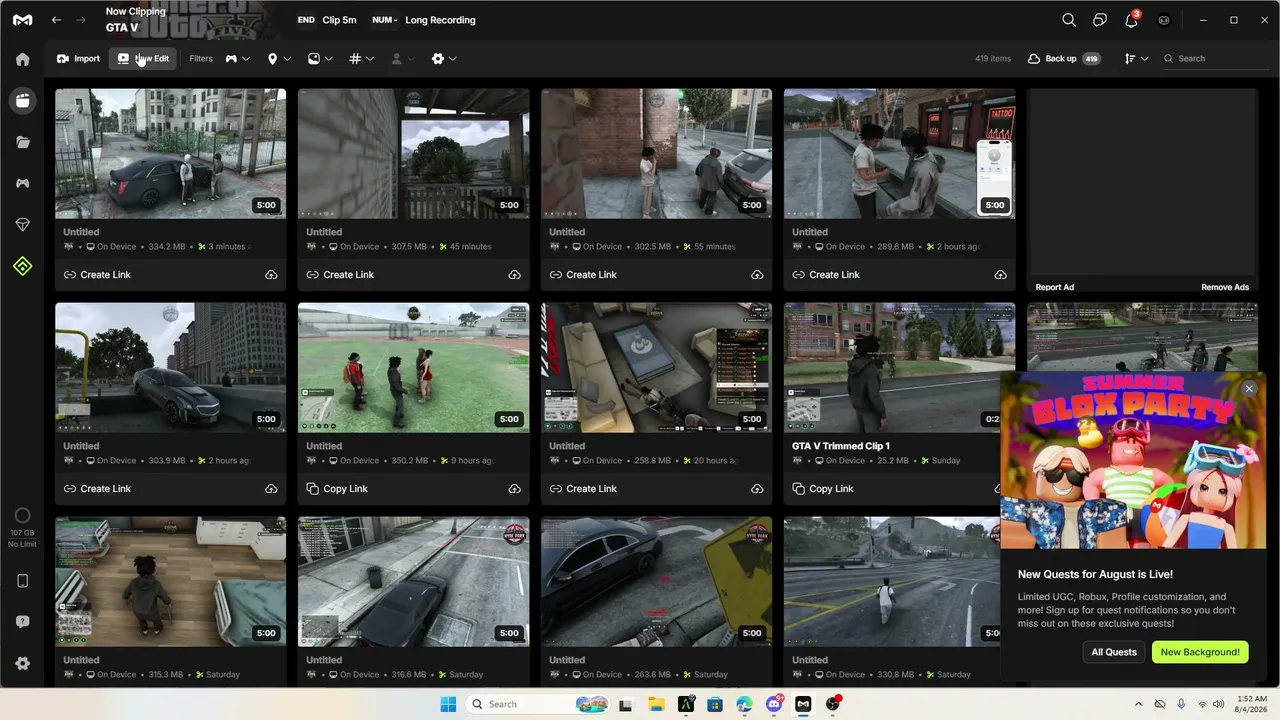Click the Now Clipping GTA V status
The height and width of the screenshot is (720, 1280).
[136, 20]
